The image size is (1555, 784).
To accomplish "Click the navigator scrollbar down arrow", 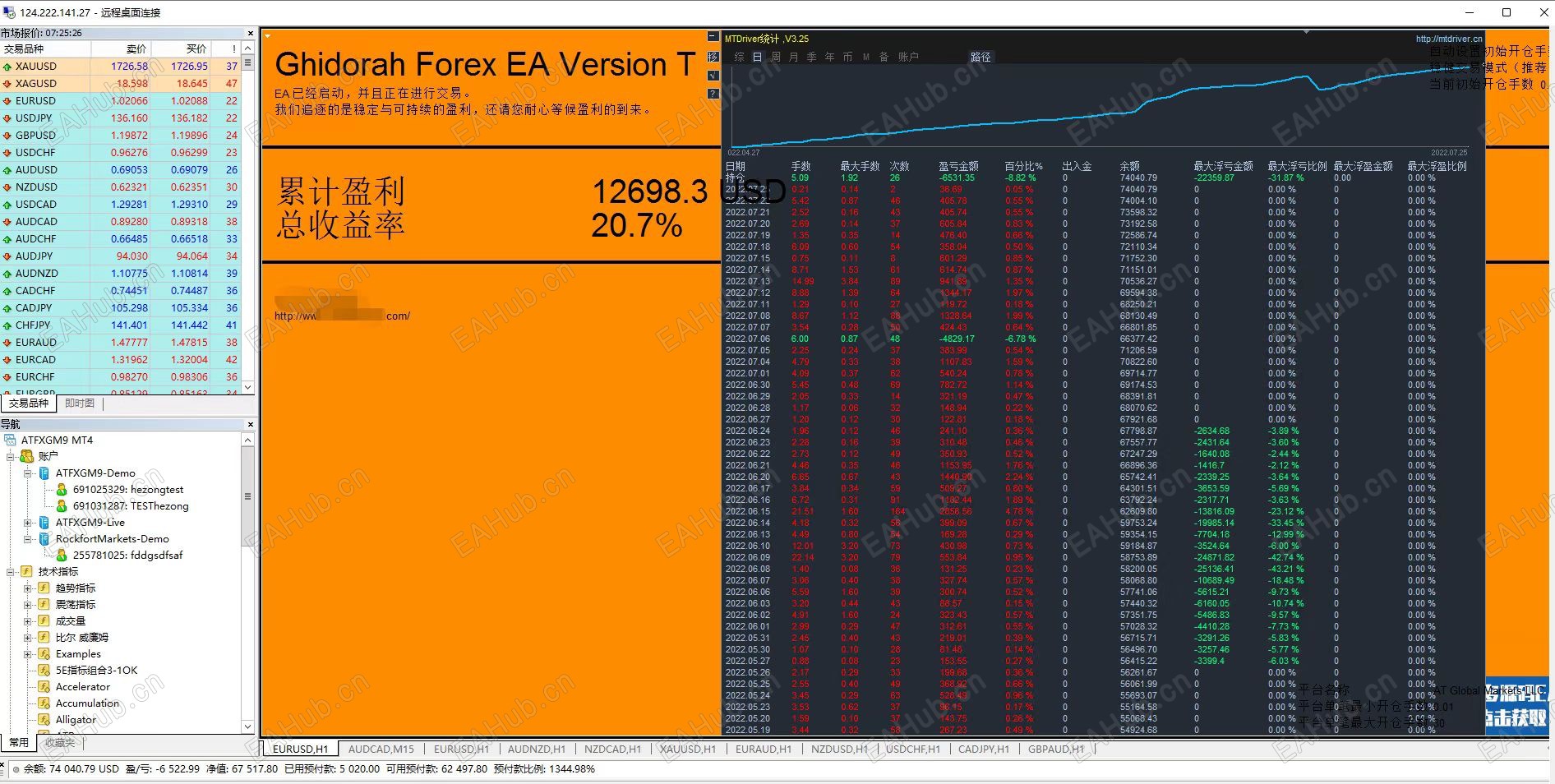I will point(248,726).
